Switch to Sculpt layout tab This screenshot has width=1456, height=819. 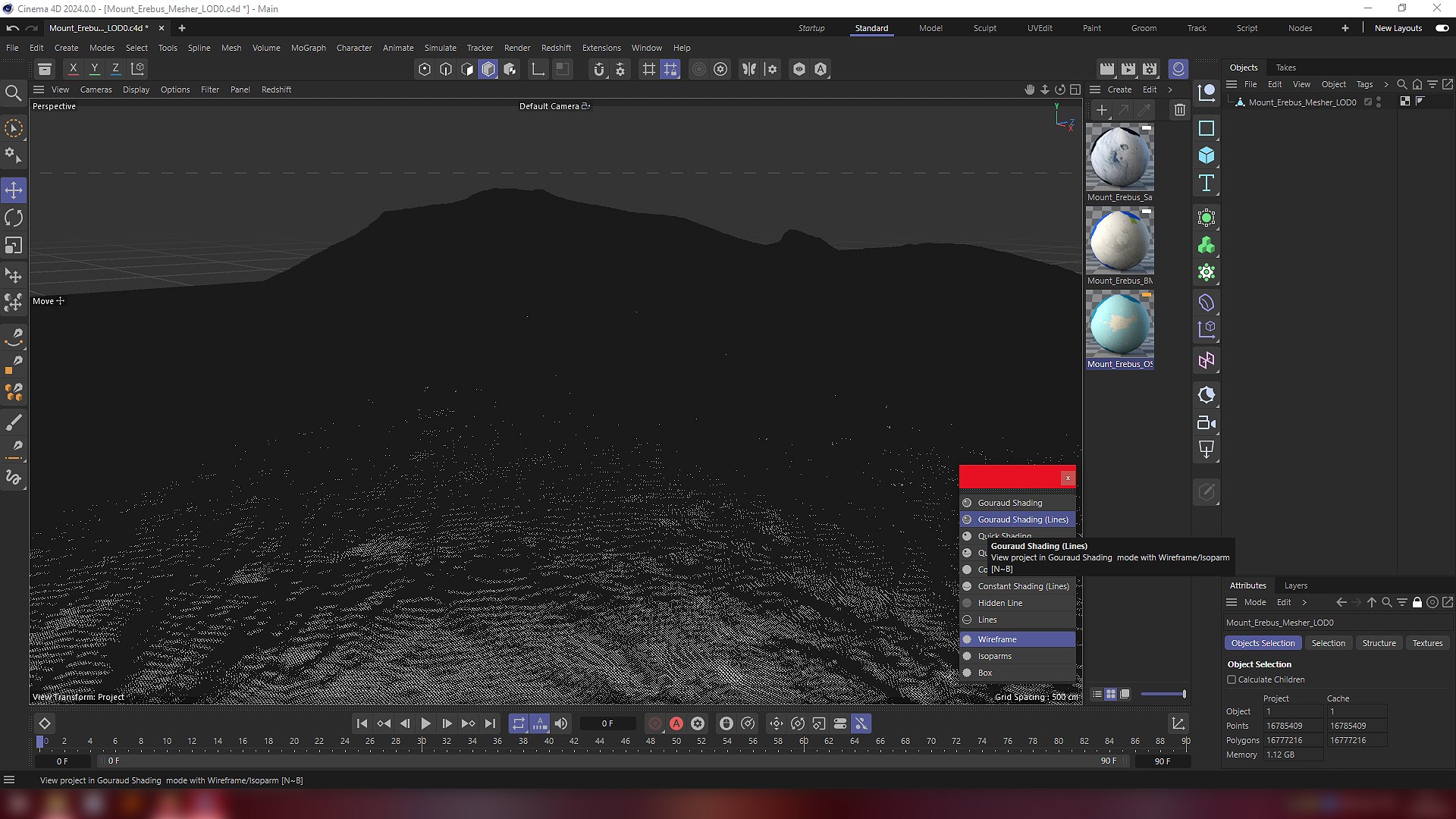point(985,28)
